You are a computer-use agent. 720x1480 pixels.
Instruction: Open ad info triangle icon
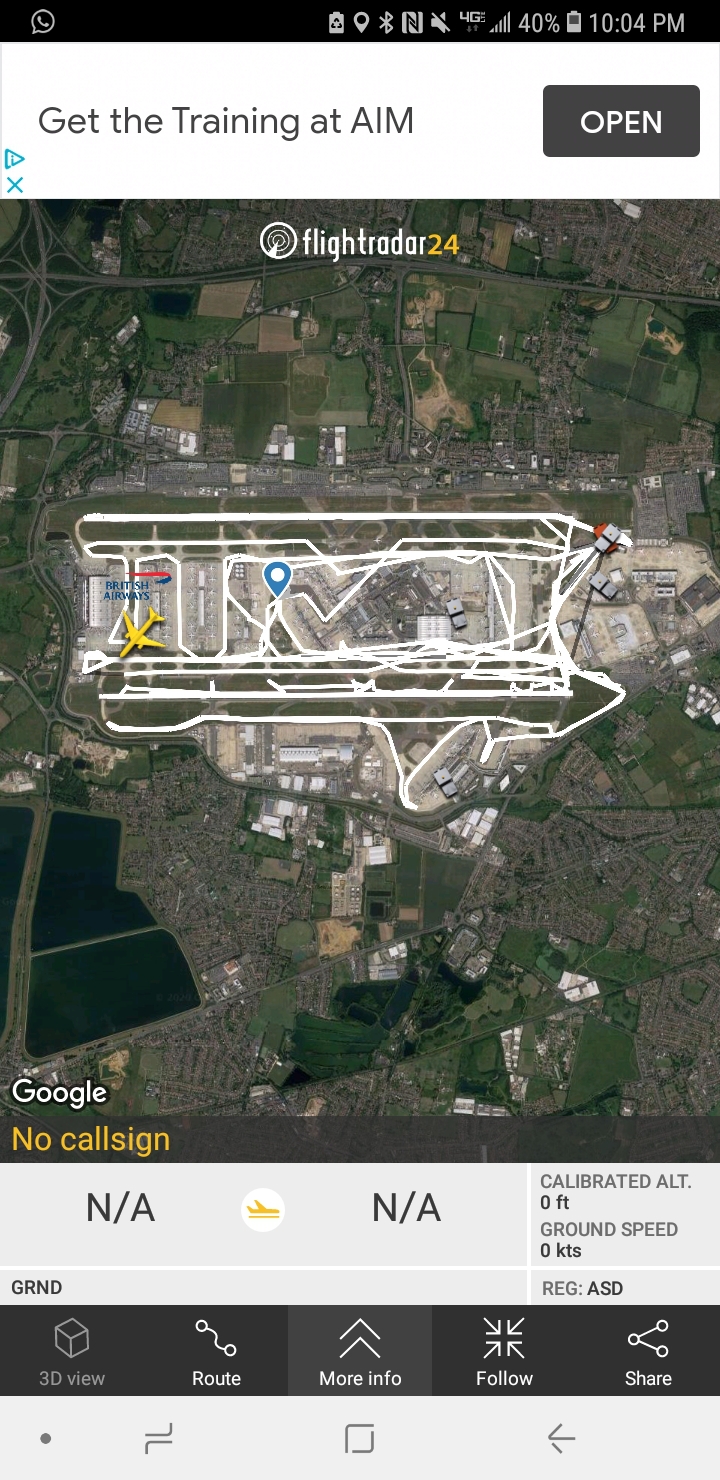(15, 158)
